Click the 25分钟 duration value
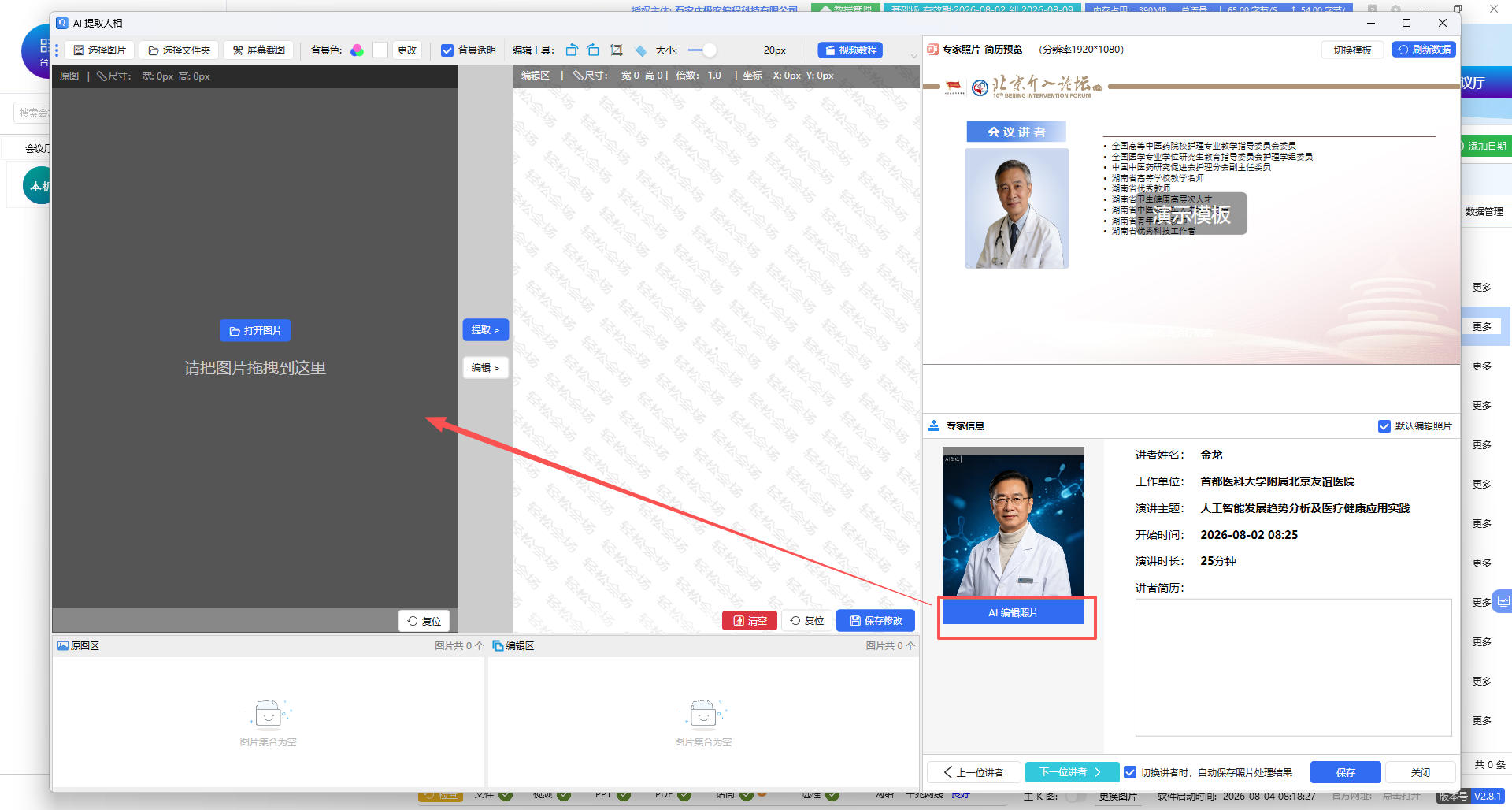Viewport: 1512px width, 810px height. pos(1218,562)
